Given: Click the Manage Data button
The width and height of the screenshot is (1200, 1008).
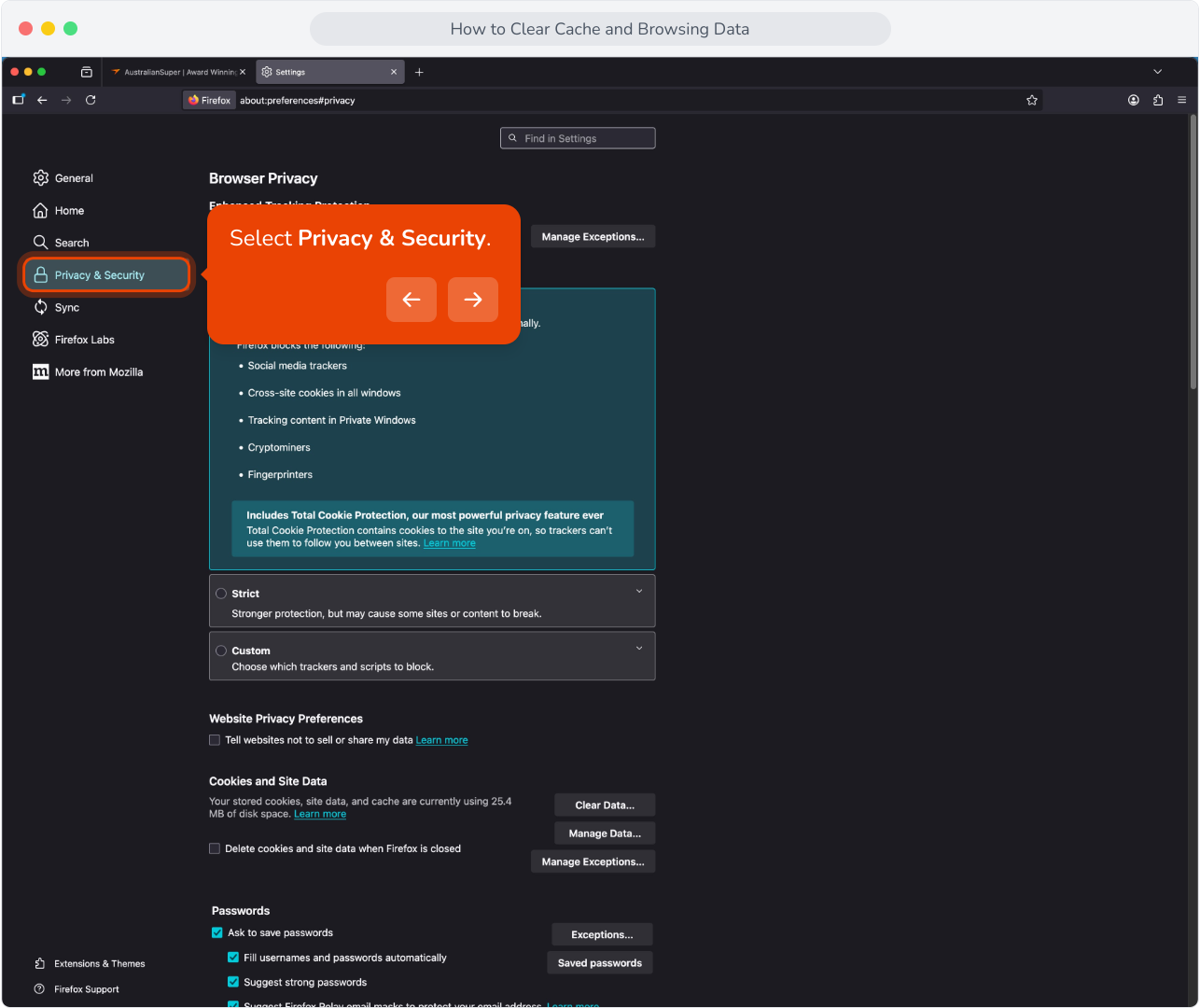Looking at the screenshot, I should click(605, 833).
